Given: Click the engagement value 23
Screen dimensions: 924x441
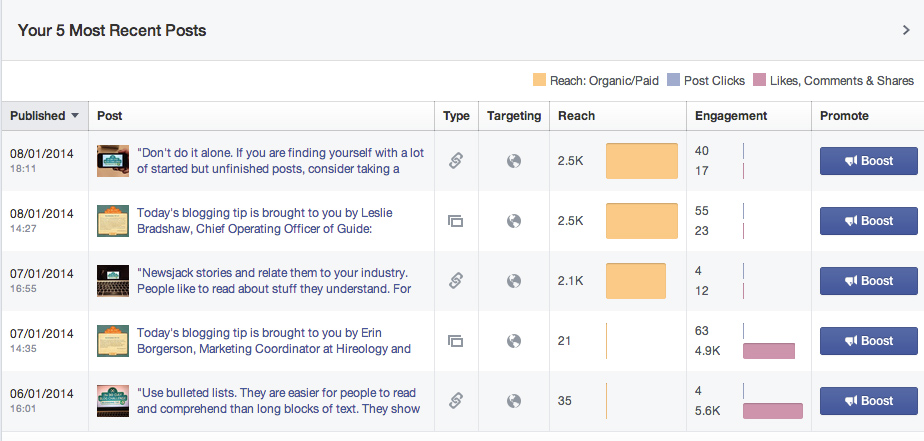Looking at the screenshot, I should click(x=702, y=231).
